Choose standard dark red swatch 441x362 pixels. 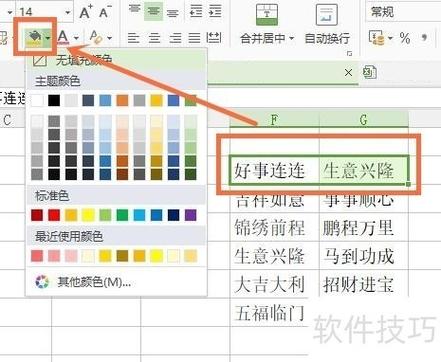(x=37, y=215)
